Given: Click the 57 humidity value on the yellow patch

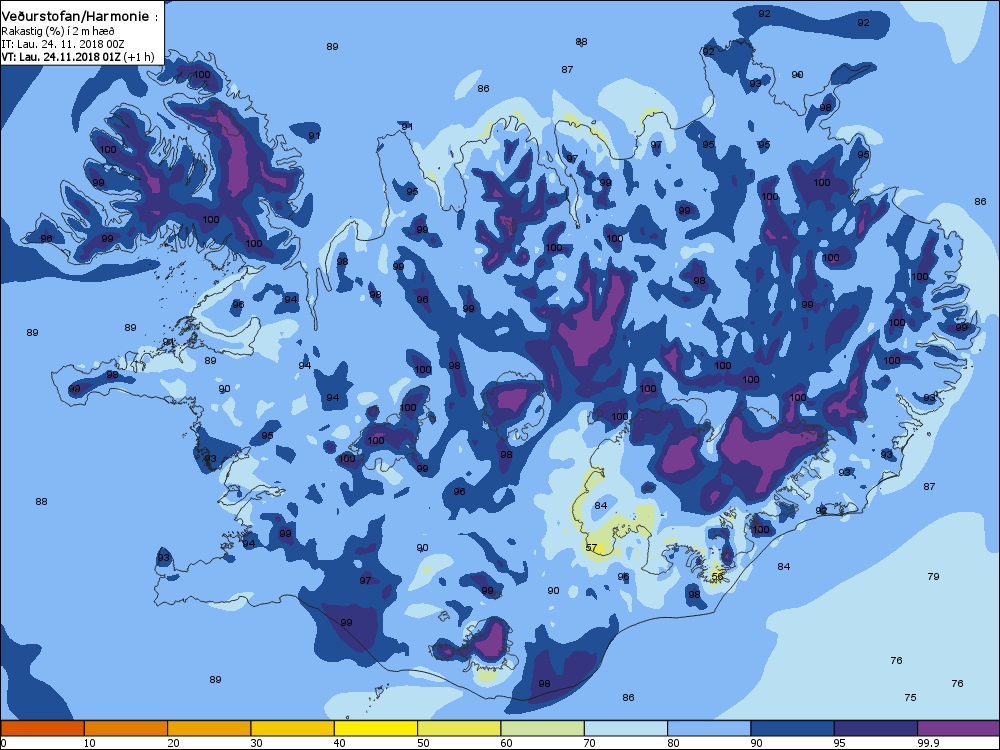Looking at the screenshot, I should point(591,548).
